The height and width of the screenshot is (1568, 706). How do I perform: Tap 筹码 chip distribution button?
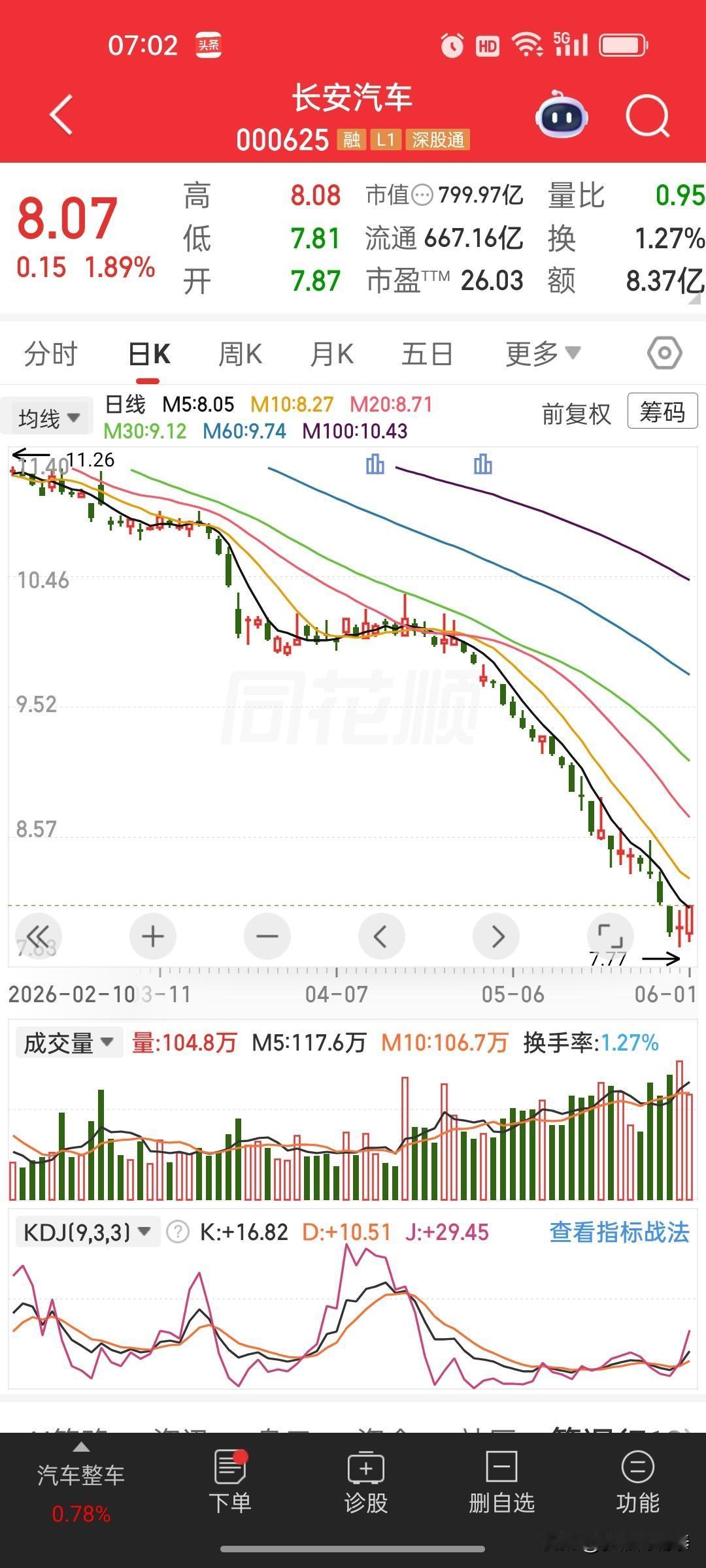(x=662, y=412)
